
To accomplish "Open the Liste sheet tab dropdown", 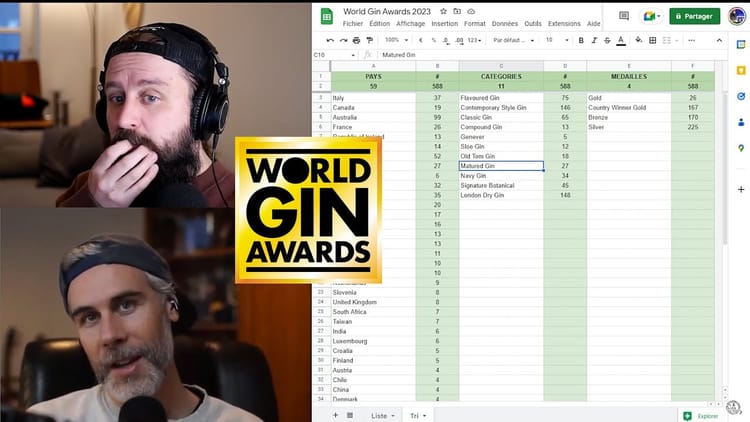I will 393,416.
